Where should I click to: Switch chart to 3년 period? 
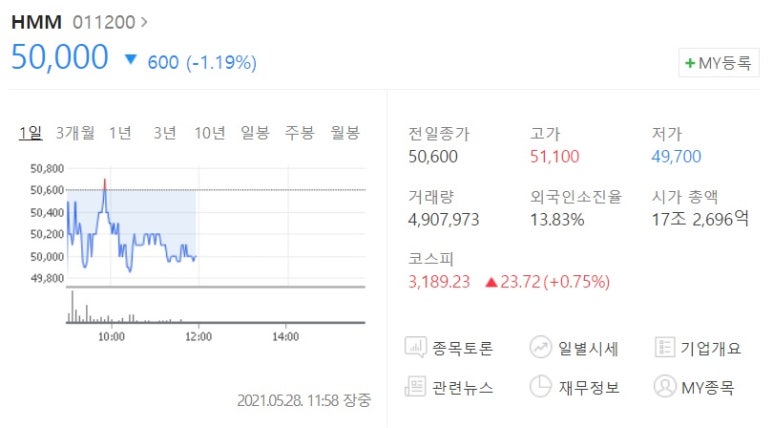pyautogui.click(x=165, y=133)
